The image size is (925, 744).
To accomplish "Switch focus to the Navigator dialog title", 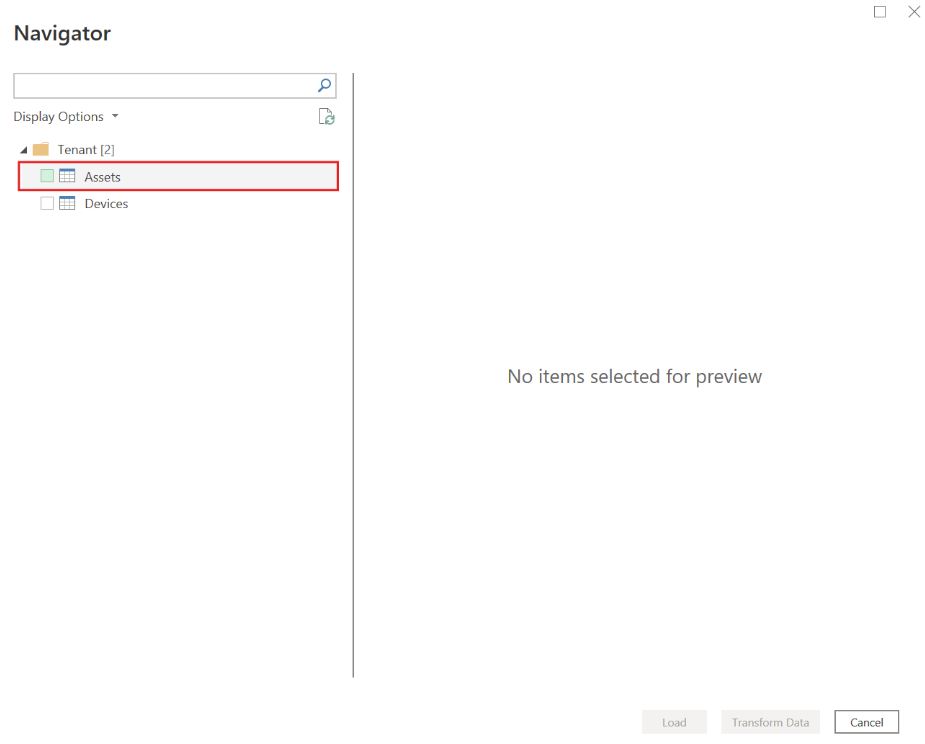I will pos(62,33).
